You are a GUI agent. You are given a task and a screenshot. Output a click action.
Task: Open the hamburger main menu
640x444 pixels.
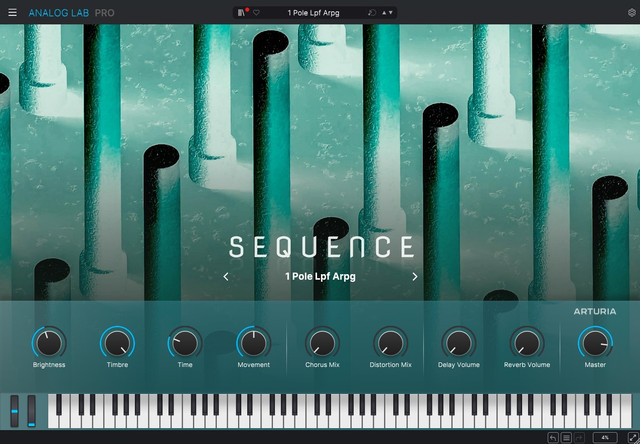[13, 13]
